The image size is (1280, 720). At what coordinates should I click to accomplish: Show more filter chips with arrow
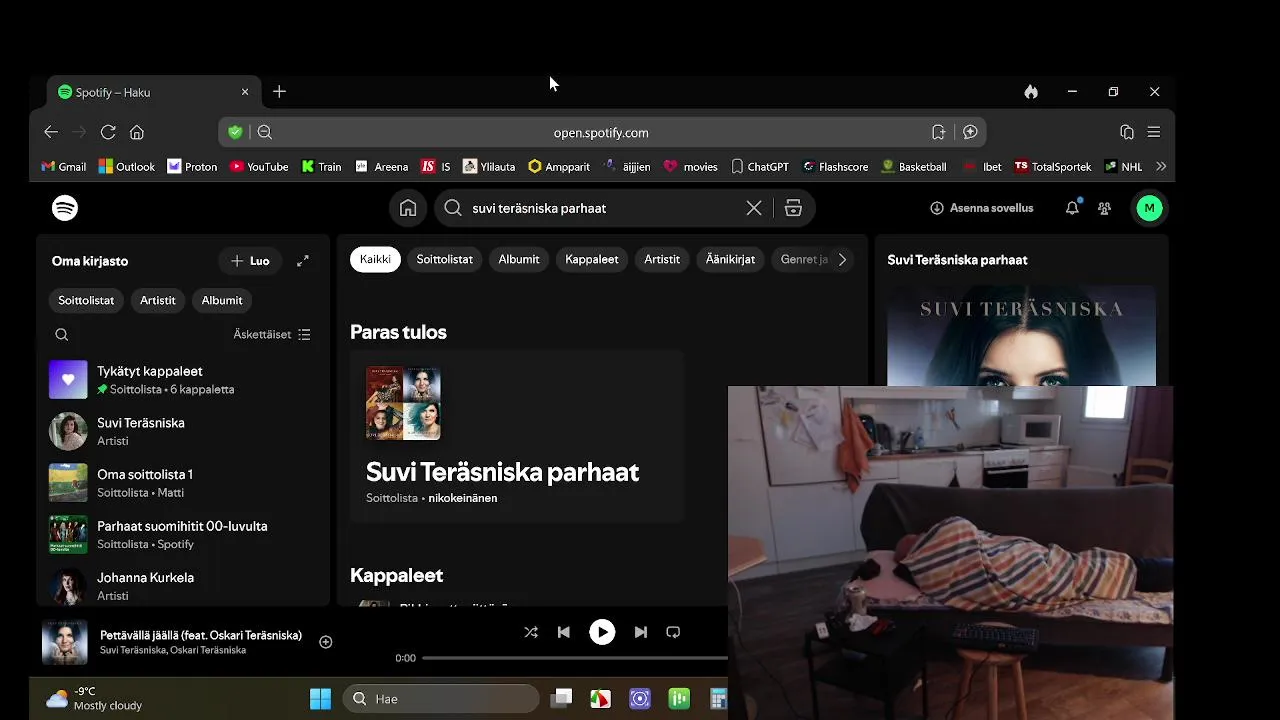pos(842,259)
